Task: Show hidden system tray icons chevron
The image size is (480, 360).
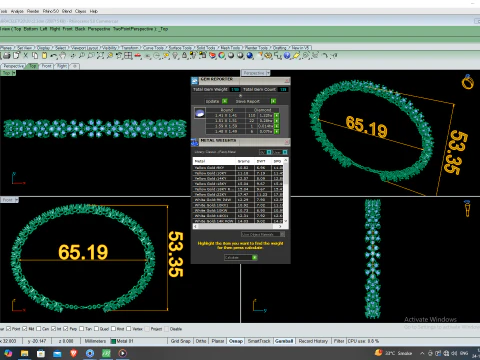Action: (422, 353)
